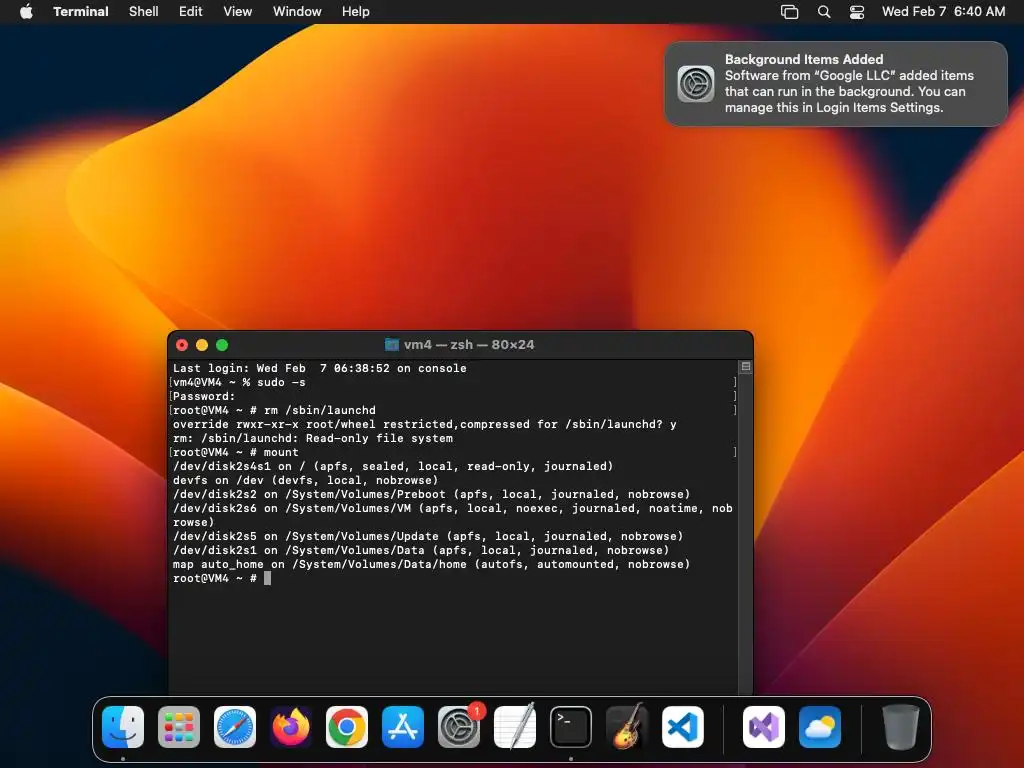Screen dimensions: 1024x768
Task: Open Control Center in menu bar
Action: [857, 12]
